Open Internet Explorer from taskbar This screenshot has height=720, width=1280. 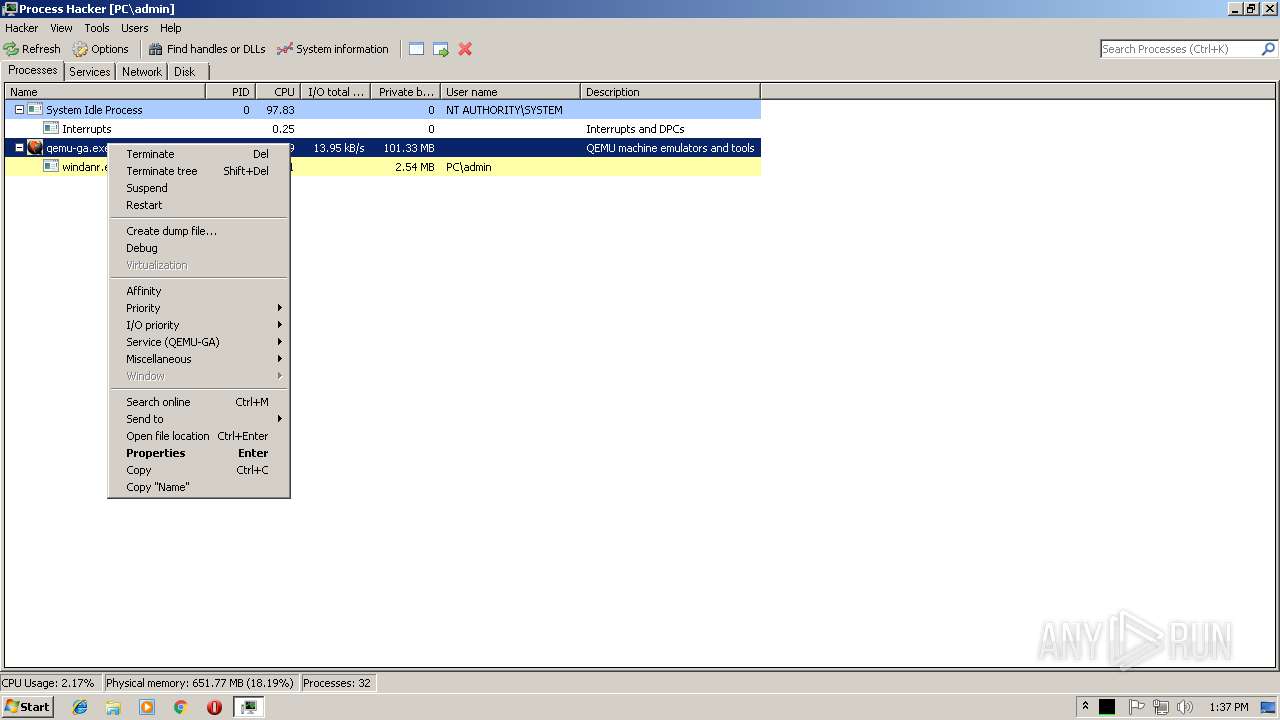(80, 707)
